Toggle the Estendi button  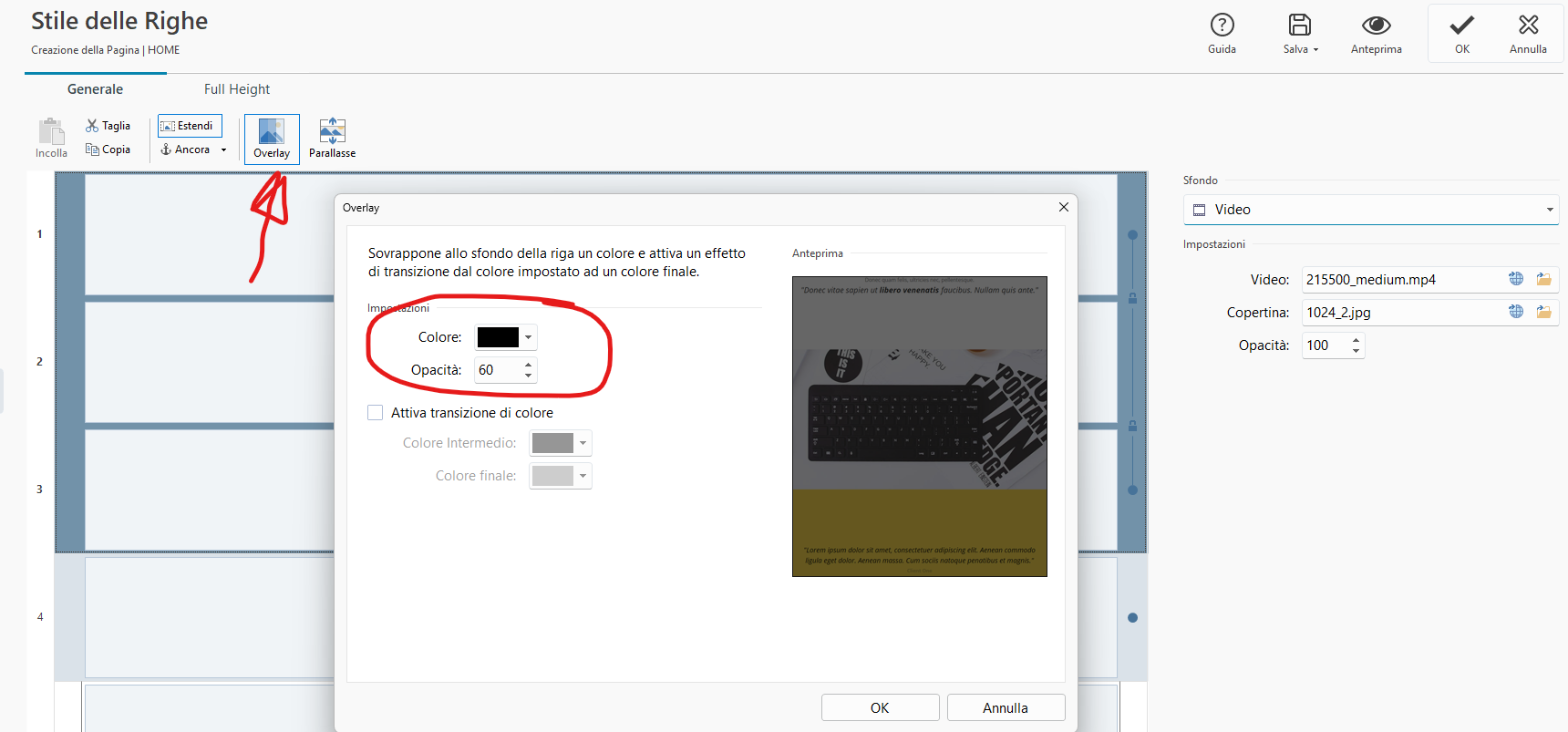[190, 126]
